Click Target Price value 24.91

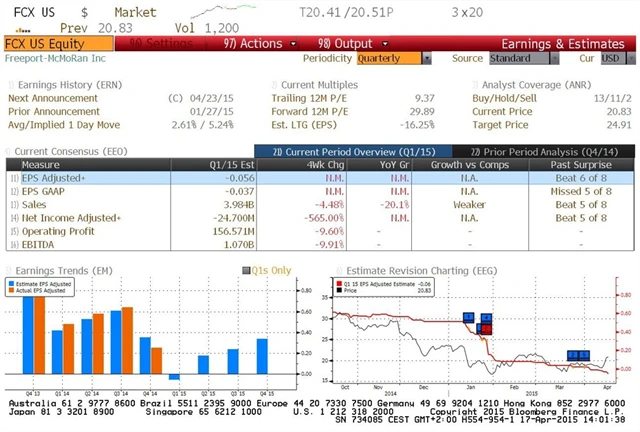(619, 125)
